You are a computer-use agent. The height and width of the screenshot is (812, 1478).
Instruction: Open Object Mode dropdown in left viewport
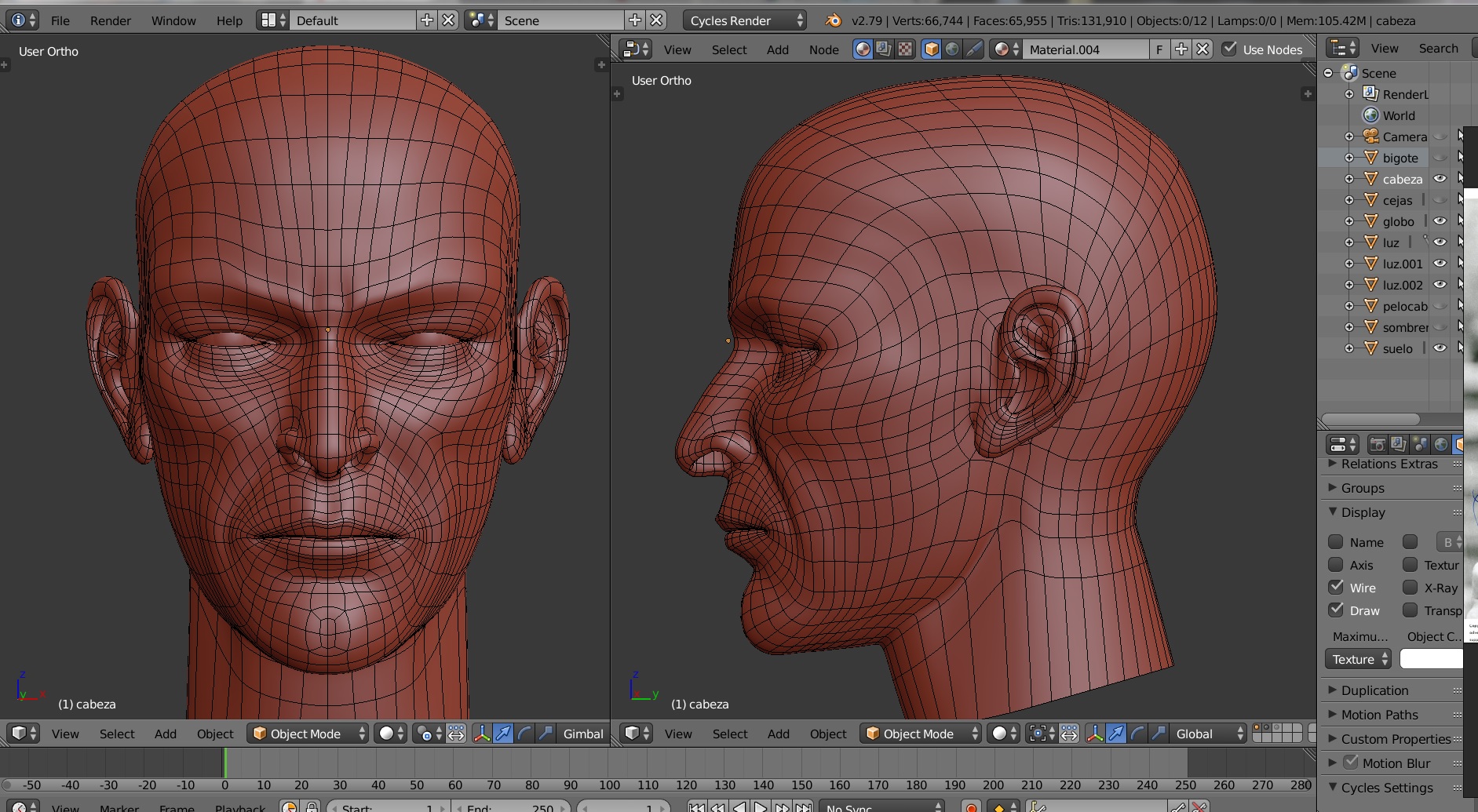point(308,734)
